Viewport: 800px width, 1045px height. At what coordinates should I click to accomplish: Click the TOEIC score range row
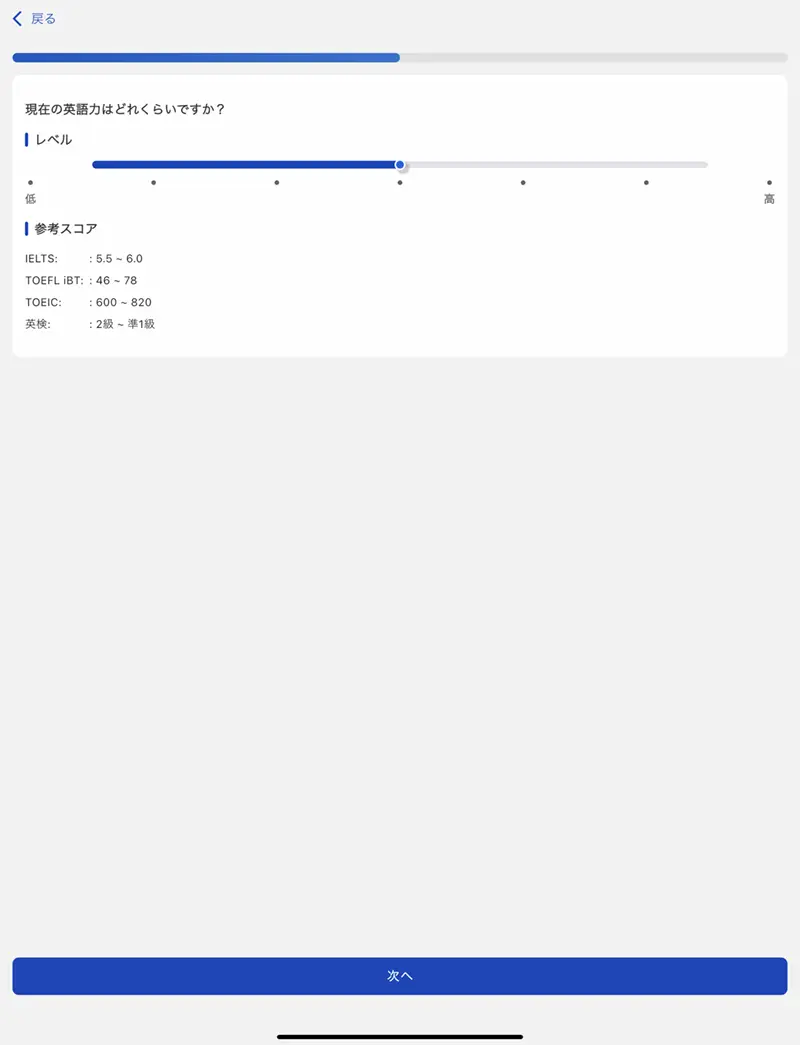pyautogui.click(x=88, y=302)
